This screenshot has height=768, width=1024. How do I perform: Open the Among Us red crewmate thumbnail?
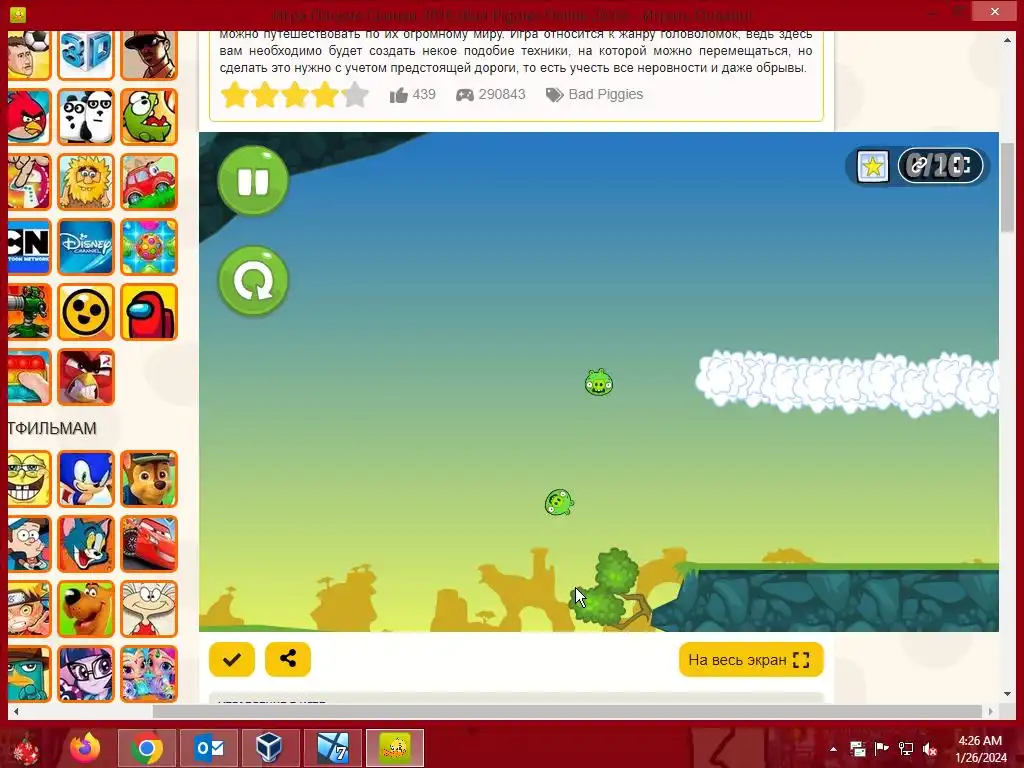[149, 312]
